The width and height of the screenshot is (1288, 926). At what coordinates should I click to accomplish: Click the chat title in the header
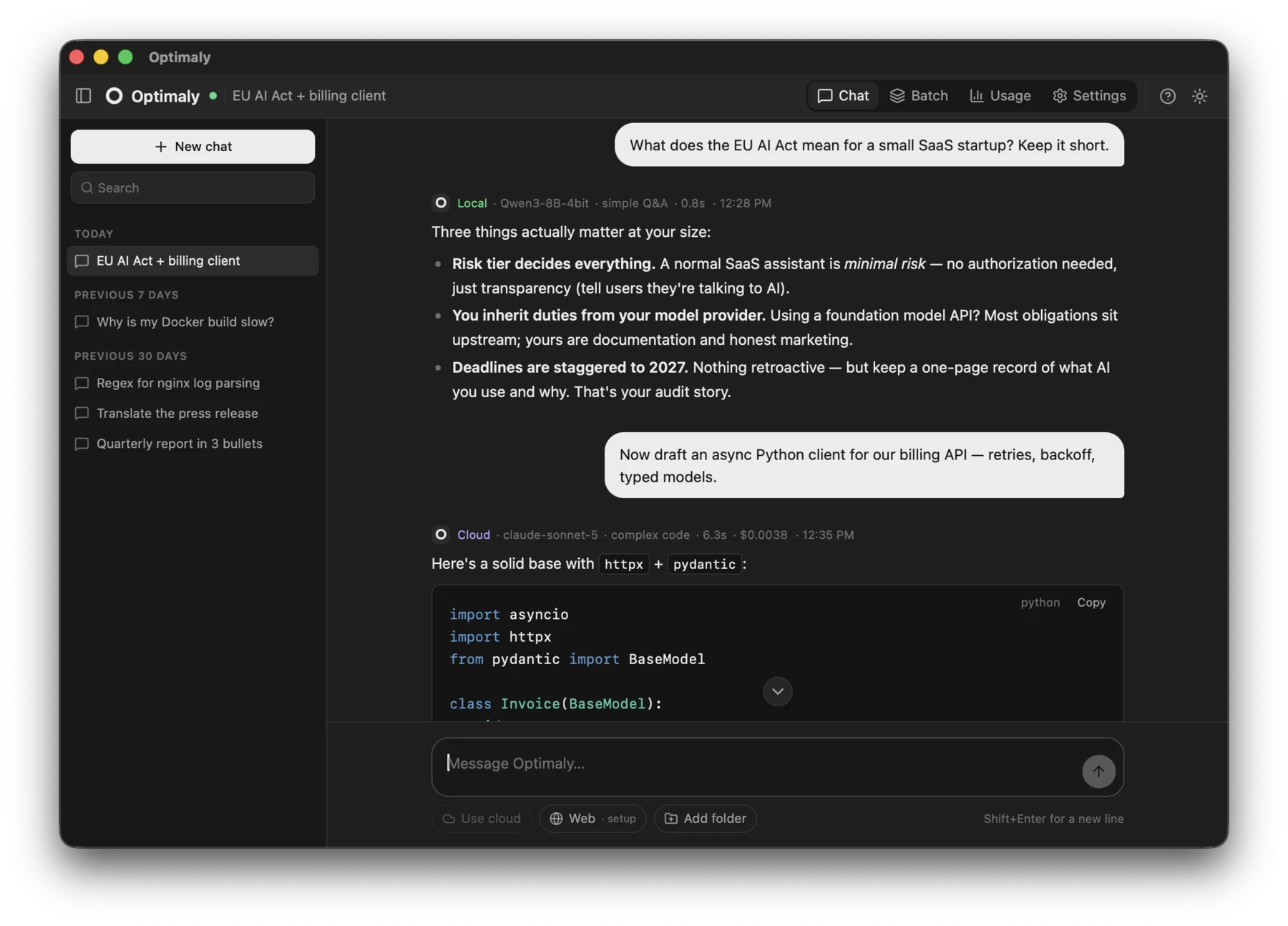pyautogui.click(x=309, y=95)
